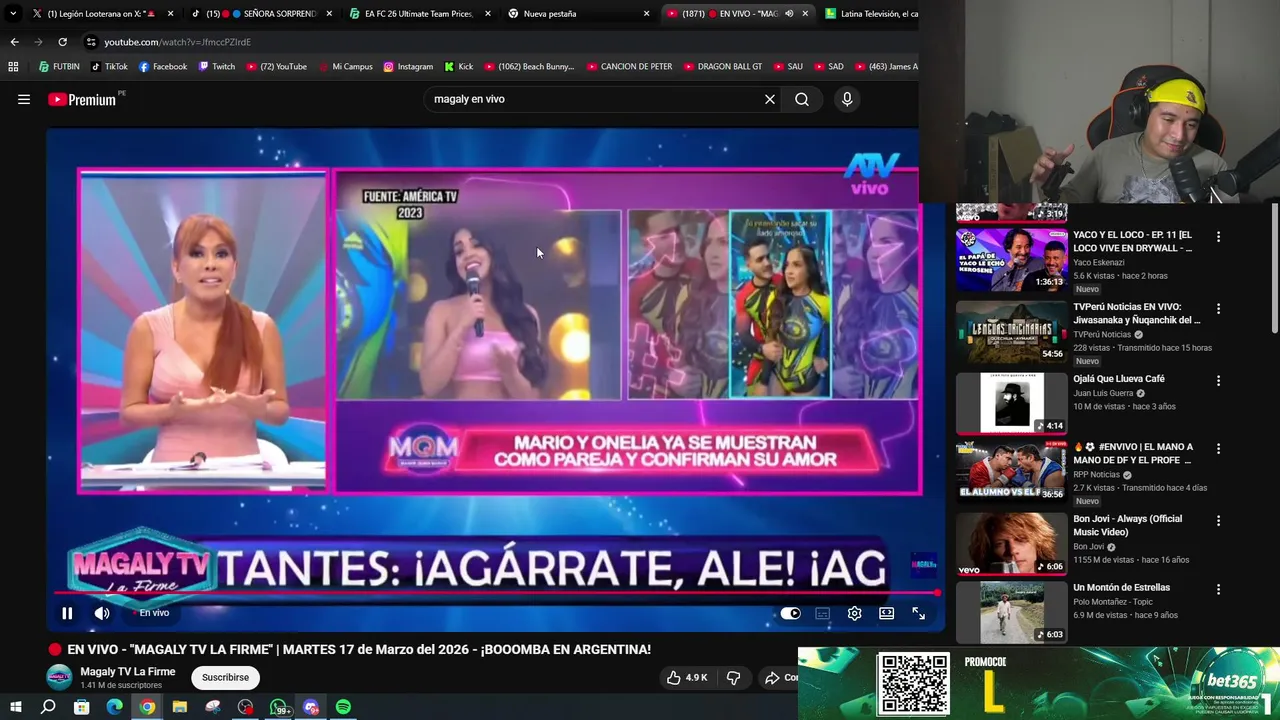Open the Un Montón de Estrellas video title

[1121, 588]
